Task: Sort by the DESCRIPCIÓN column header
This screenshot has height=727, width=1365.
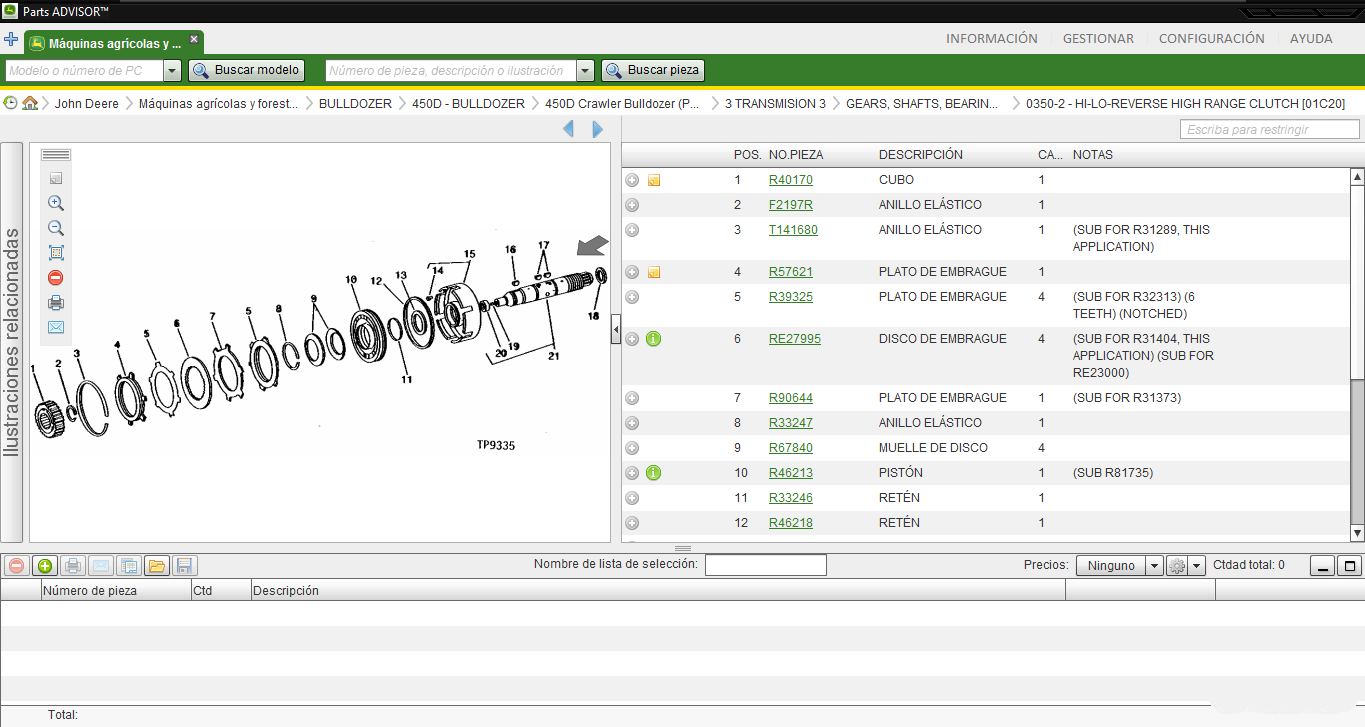Action: click(921, 155)
